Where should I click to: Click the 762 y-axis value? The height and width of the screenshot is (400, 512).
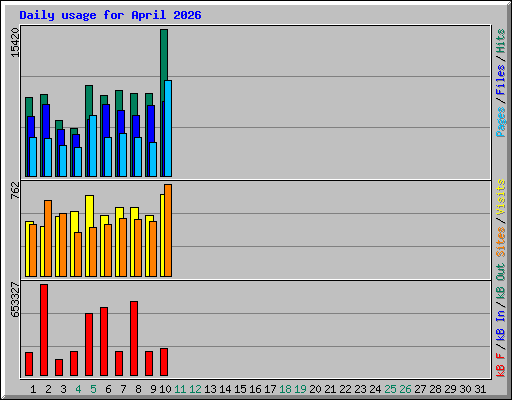coord(15,190)
